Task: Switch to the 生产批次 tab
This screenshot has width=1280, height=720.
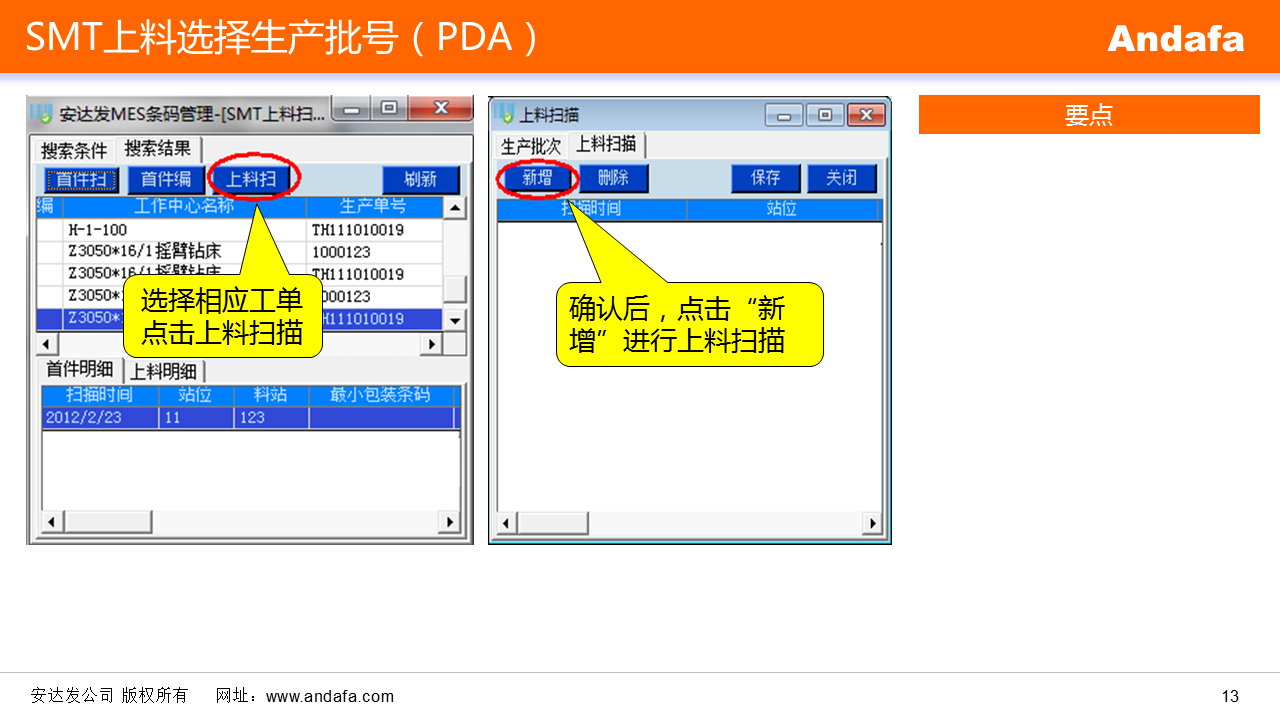Action: pos(531,146)
